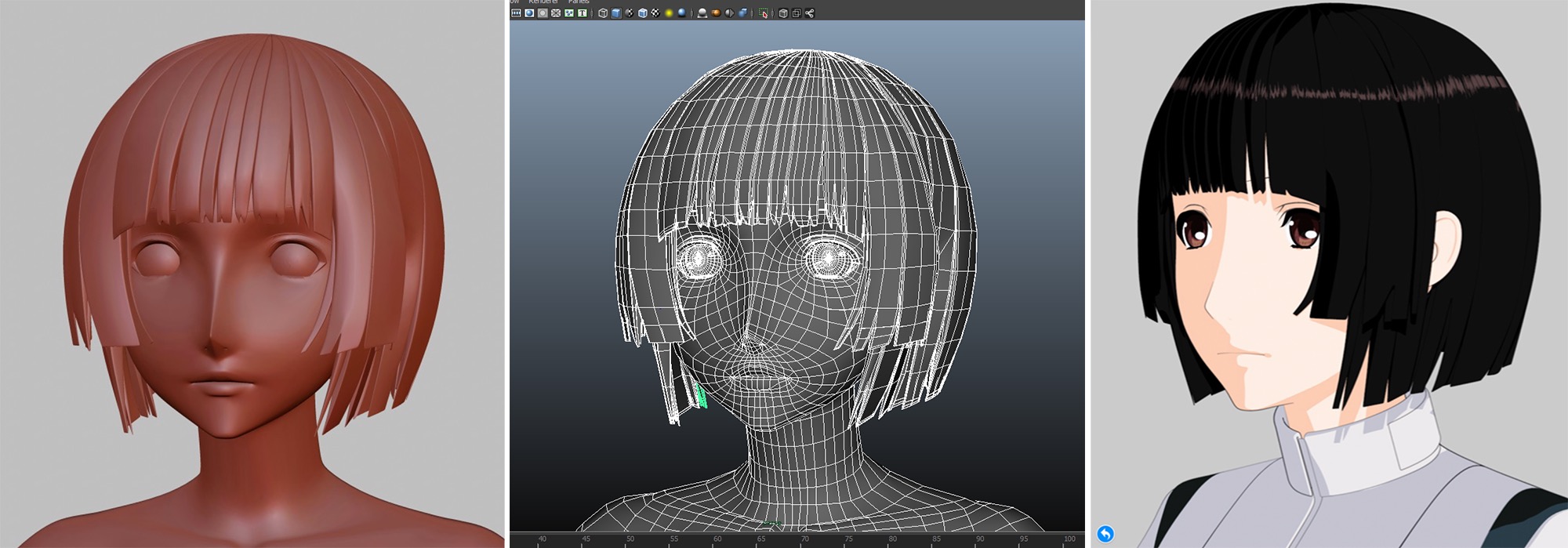Screen dimensions: 1568x548
Task: Enable wireframe on shaded cube icon
Action: pos(643,13)
